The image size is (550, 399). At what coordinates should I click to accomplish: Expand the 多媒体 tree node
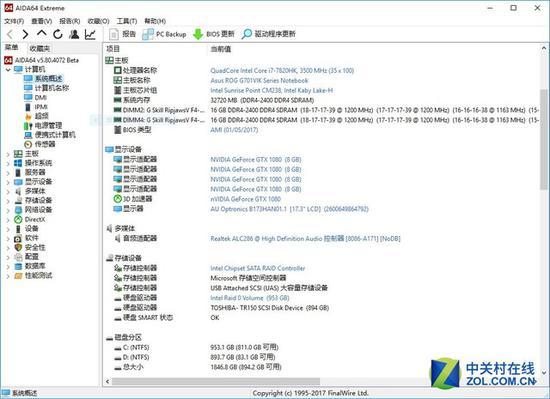[8, 192]
